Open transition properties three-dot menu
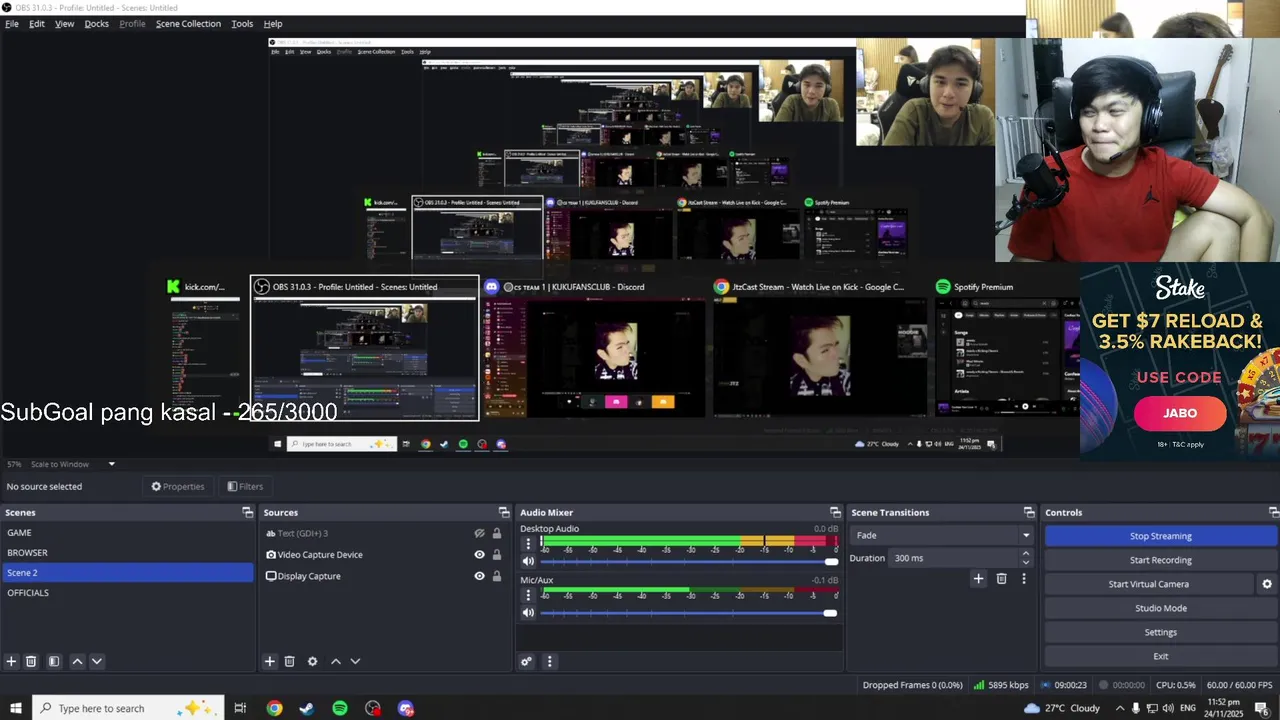1280x720 pixels. pyautogui.click(x=1023, y=578)
